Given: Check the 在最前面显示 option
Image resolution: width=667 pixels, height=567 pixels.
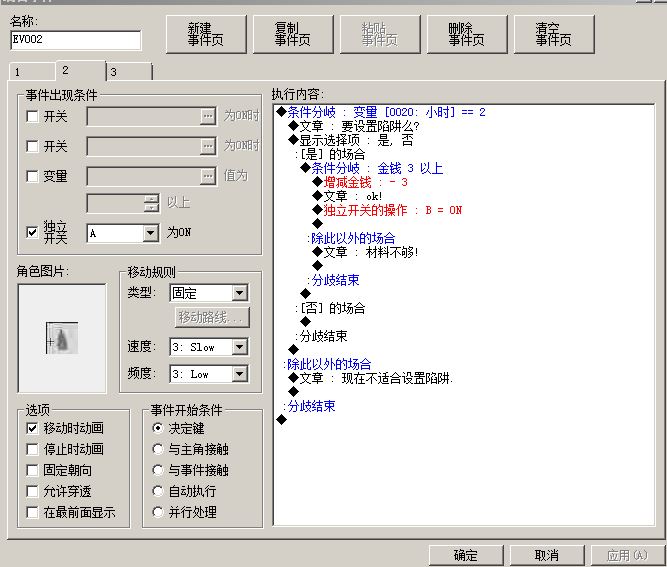Looking at the screenshot, I should tap(32, 513).
